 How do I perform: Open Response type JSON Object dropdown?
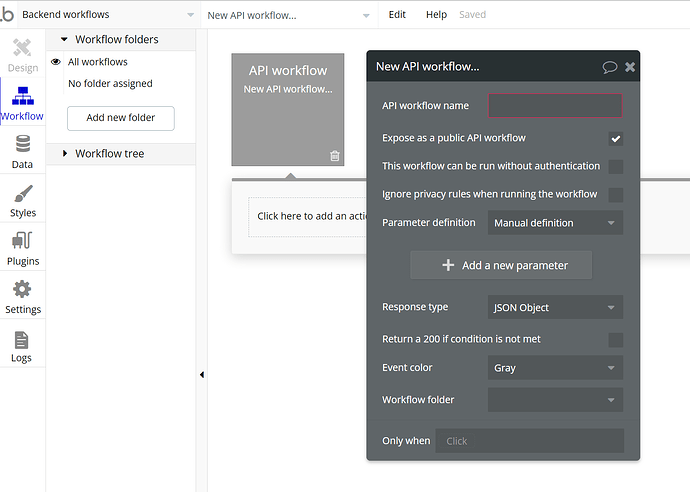(555, 307)
